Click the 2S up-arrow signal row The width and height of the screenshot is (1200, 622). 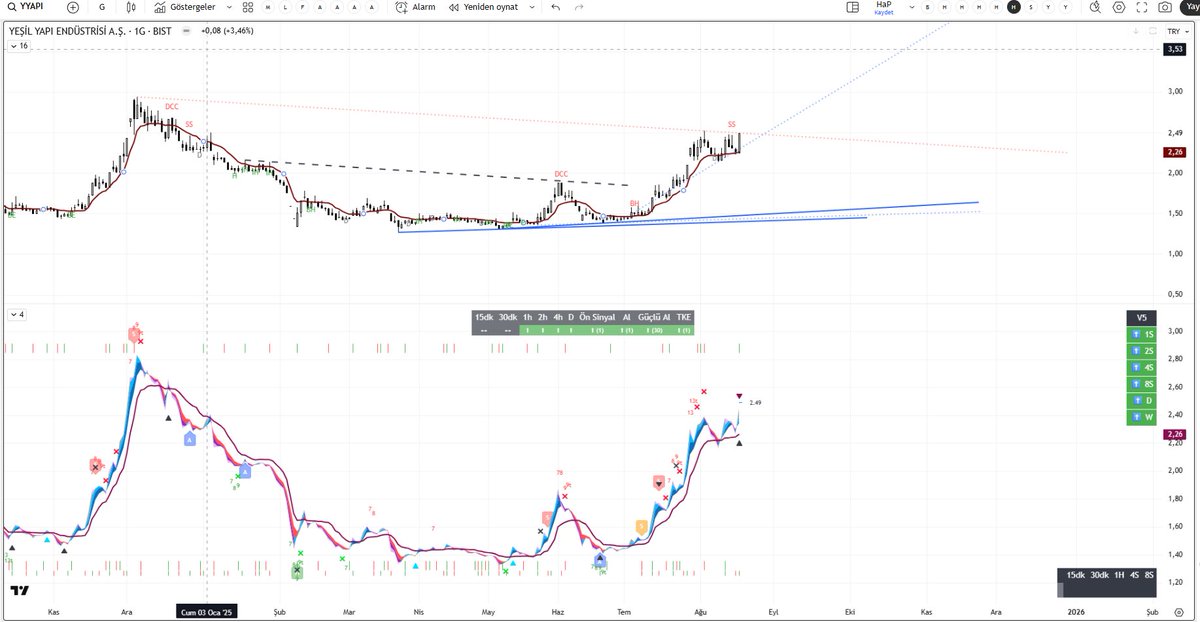coord(1141,351)
